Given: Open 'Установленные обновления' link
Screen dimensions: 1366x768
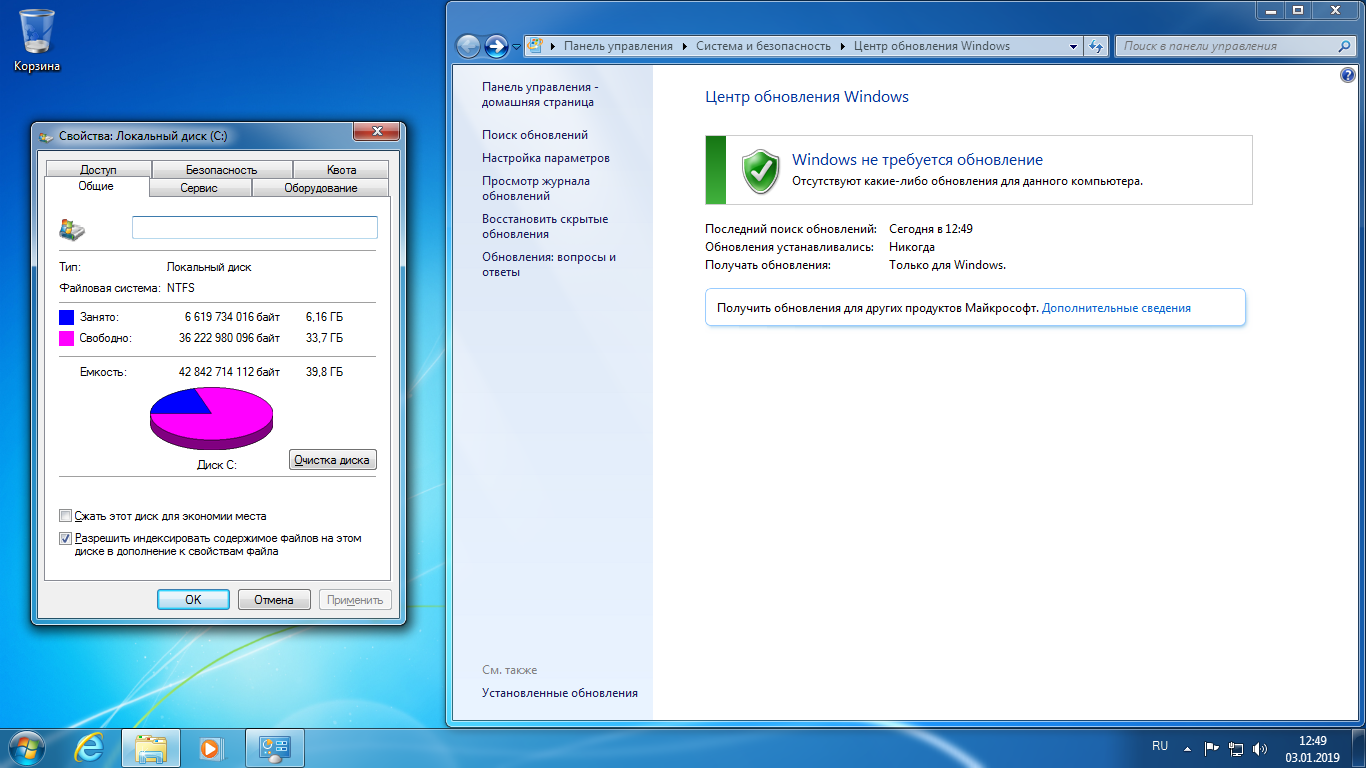Looking at the screenshot, I should tap(560, 693).
